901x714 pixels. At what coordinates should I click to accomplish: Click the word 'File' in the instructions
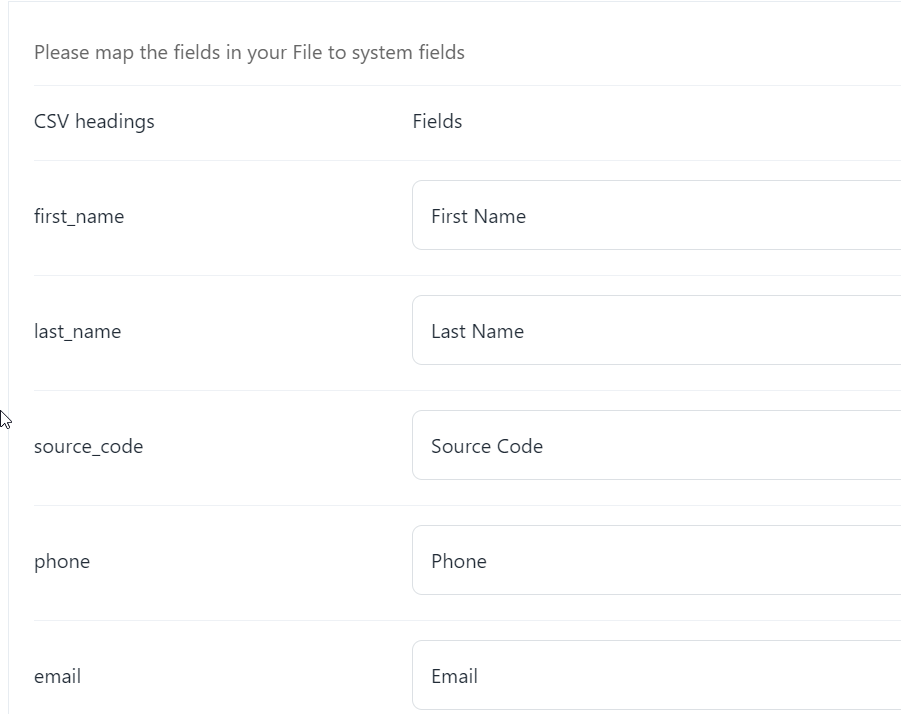pyautogui.click(x=306, y=53)
